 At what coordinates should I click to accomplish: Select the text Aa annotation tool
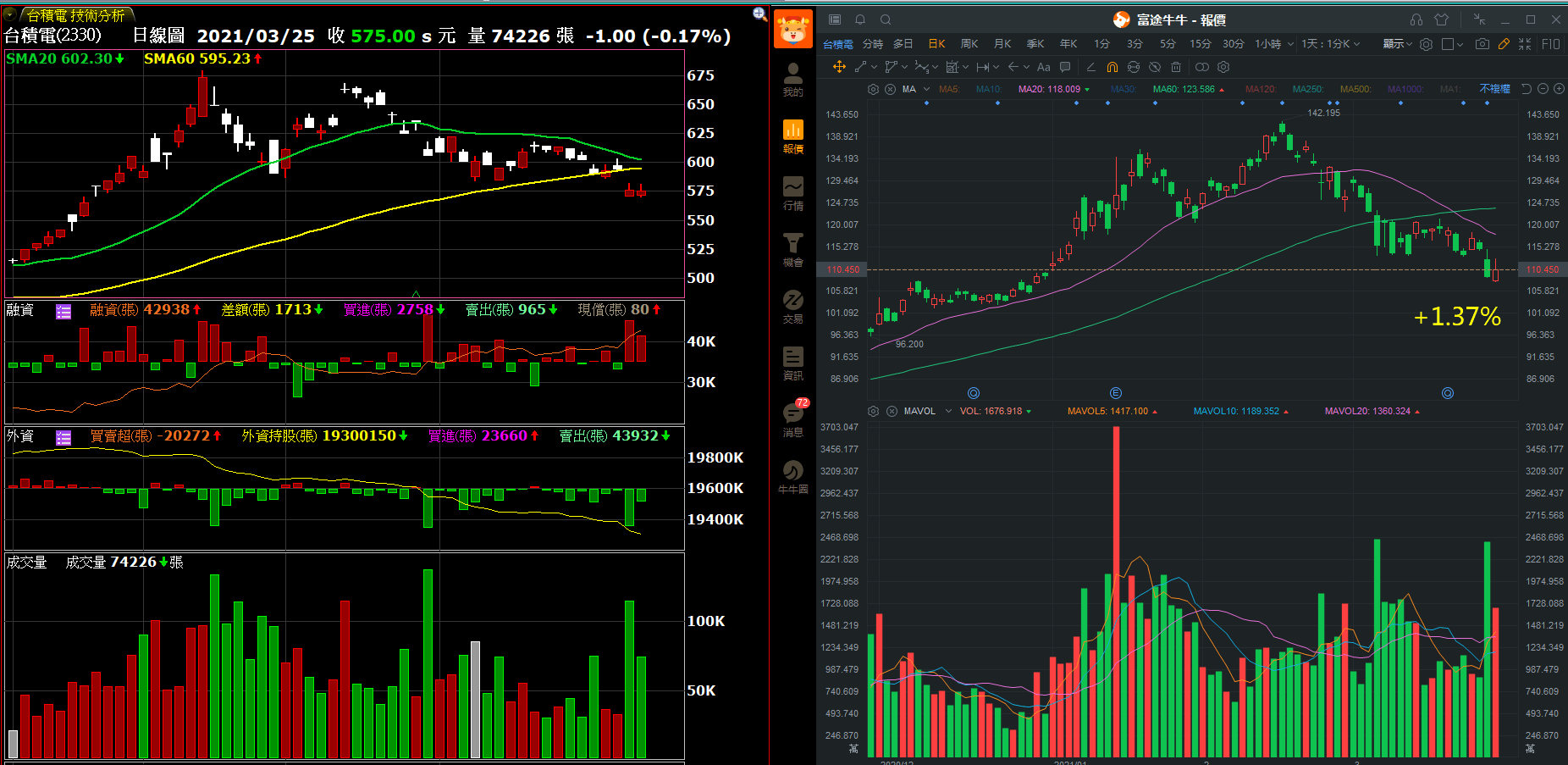point(1043,67)
